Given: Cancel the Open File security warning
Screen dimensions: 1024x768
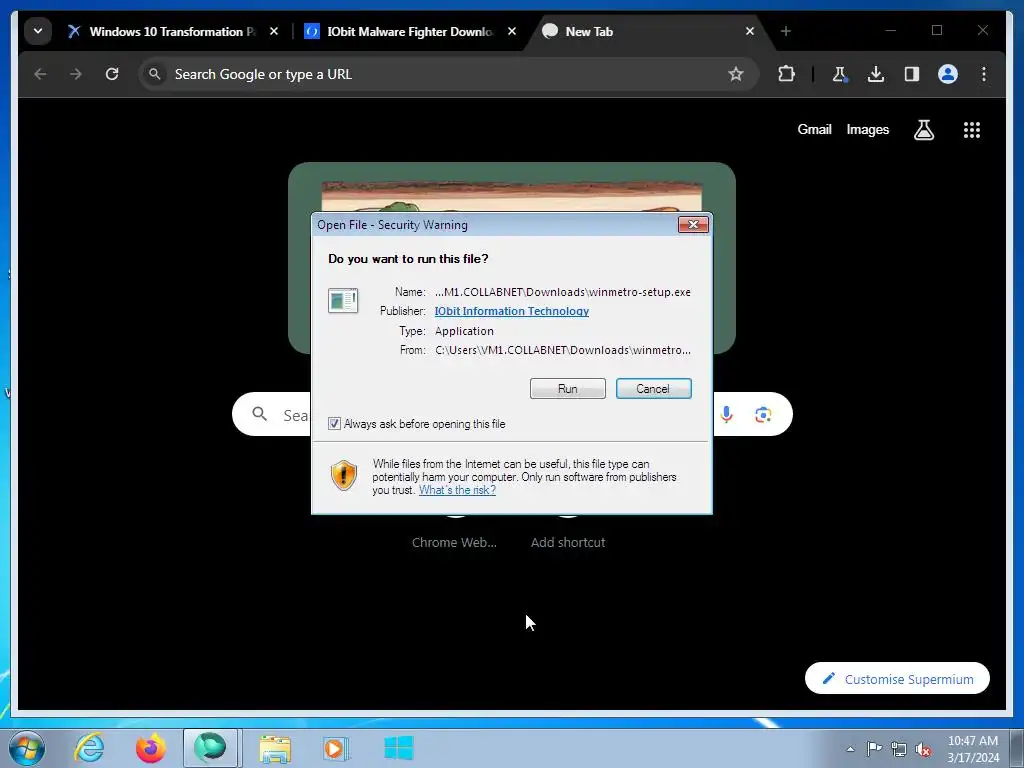Looking at the screenshot, I should tap(653, 389).
